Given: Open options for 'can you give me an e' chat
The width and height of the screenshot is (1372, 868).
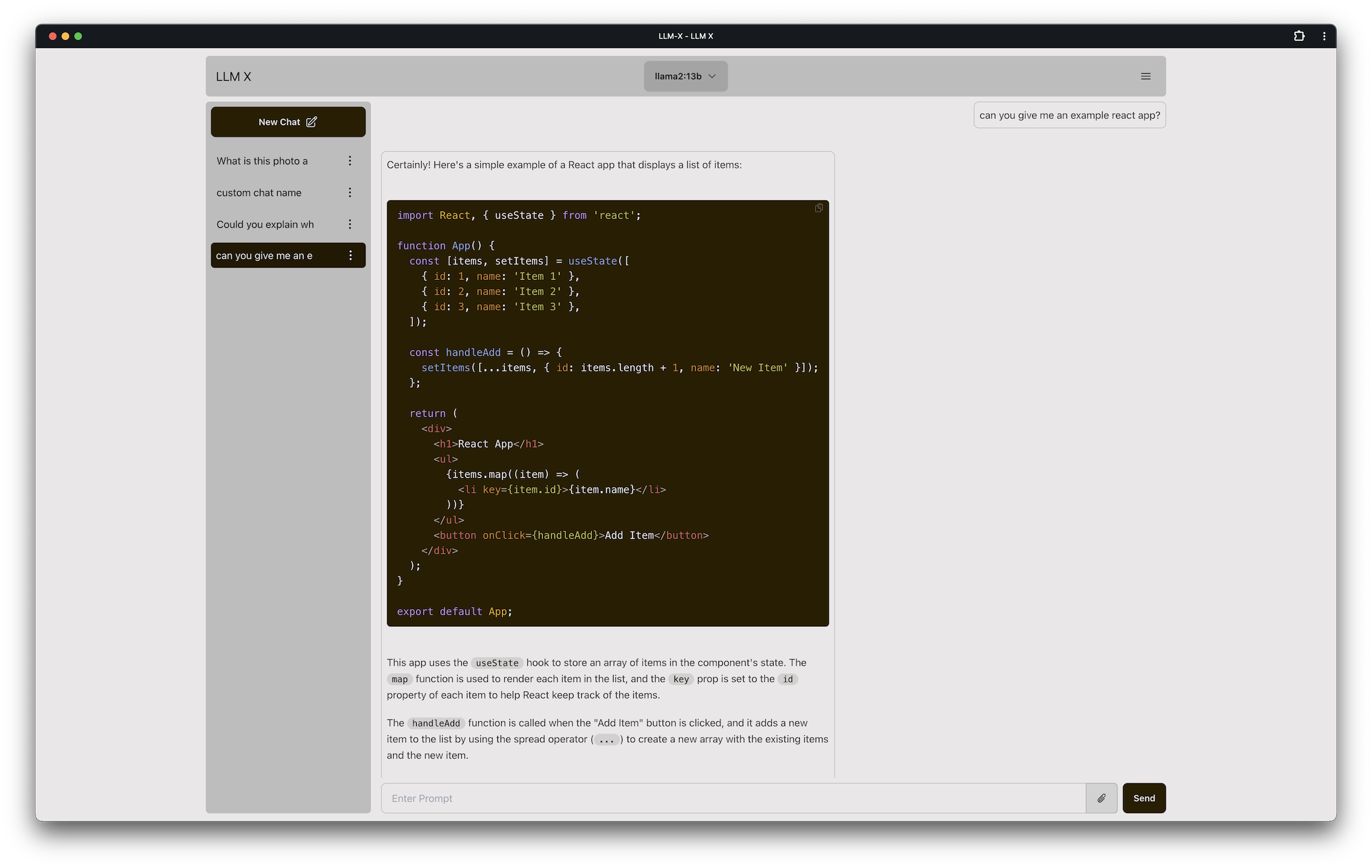Looking at the screenshot, I should coord(350,255).
